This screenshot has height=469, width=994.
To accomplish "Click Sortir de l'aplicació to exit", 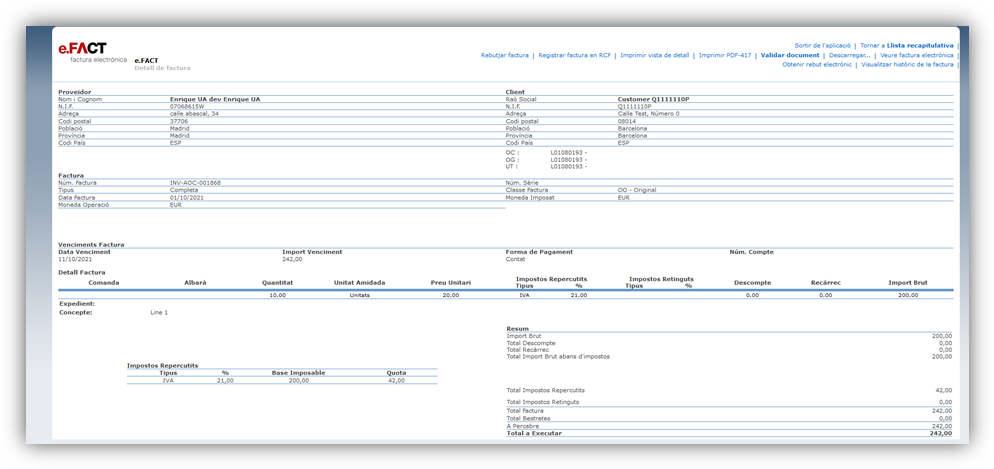I will click(822, 45).
